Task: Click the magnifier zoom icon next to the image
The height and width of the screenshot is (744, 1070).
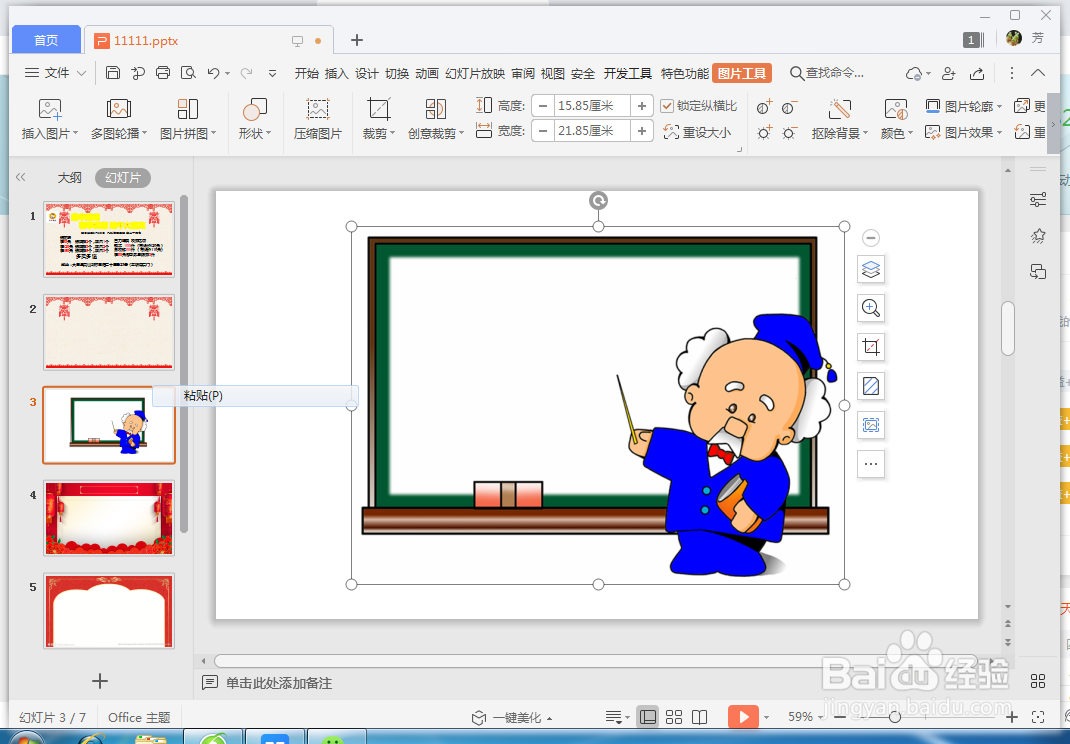Action: coord(870,308)
